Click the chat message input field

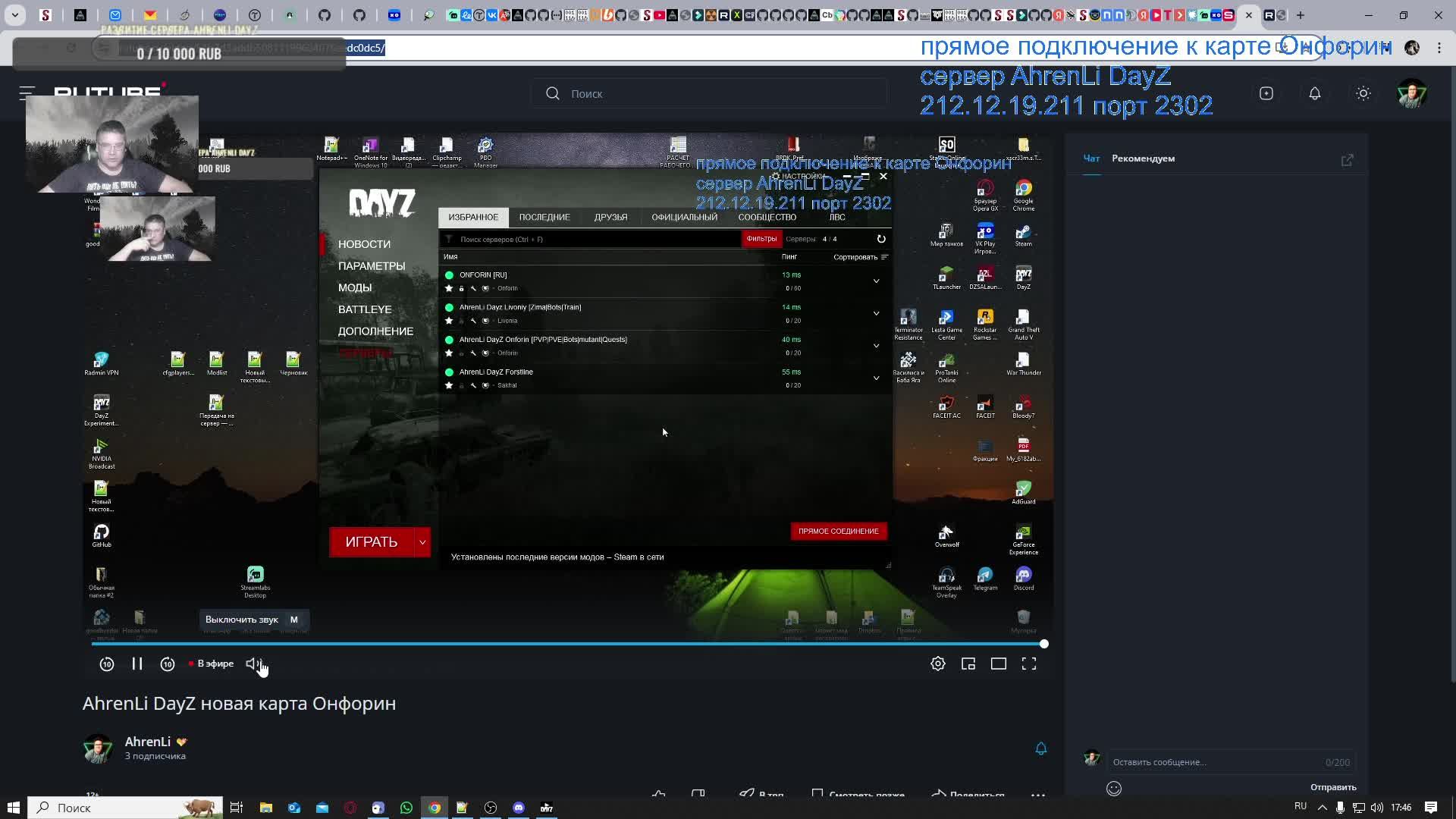(x=1231, y=762)
